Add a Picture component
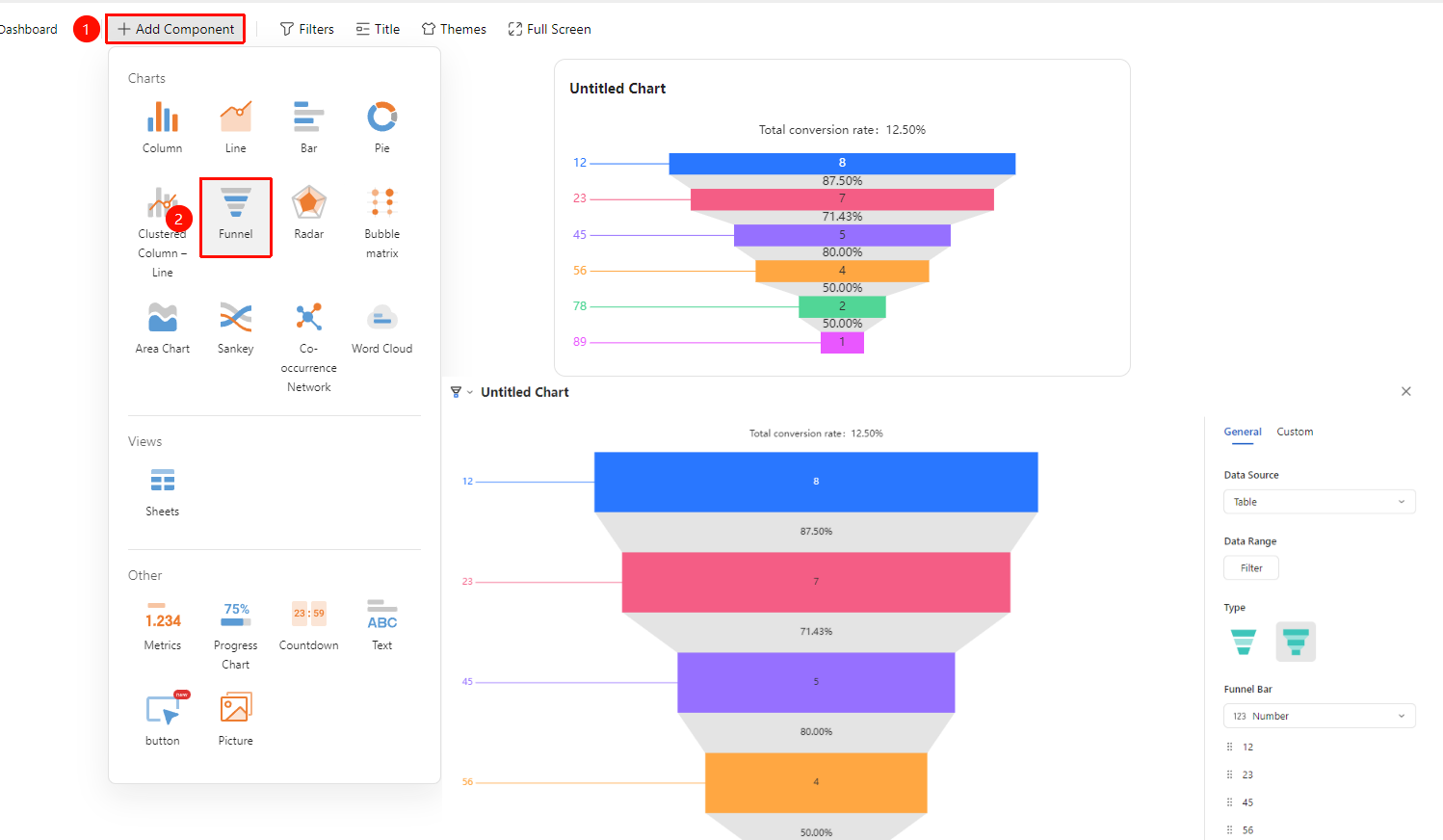1443x840 pixels. click(x=236, y=720)
